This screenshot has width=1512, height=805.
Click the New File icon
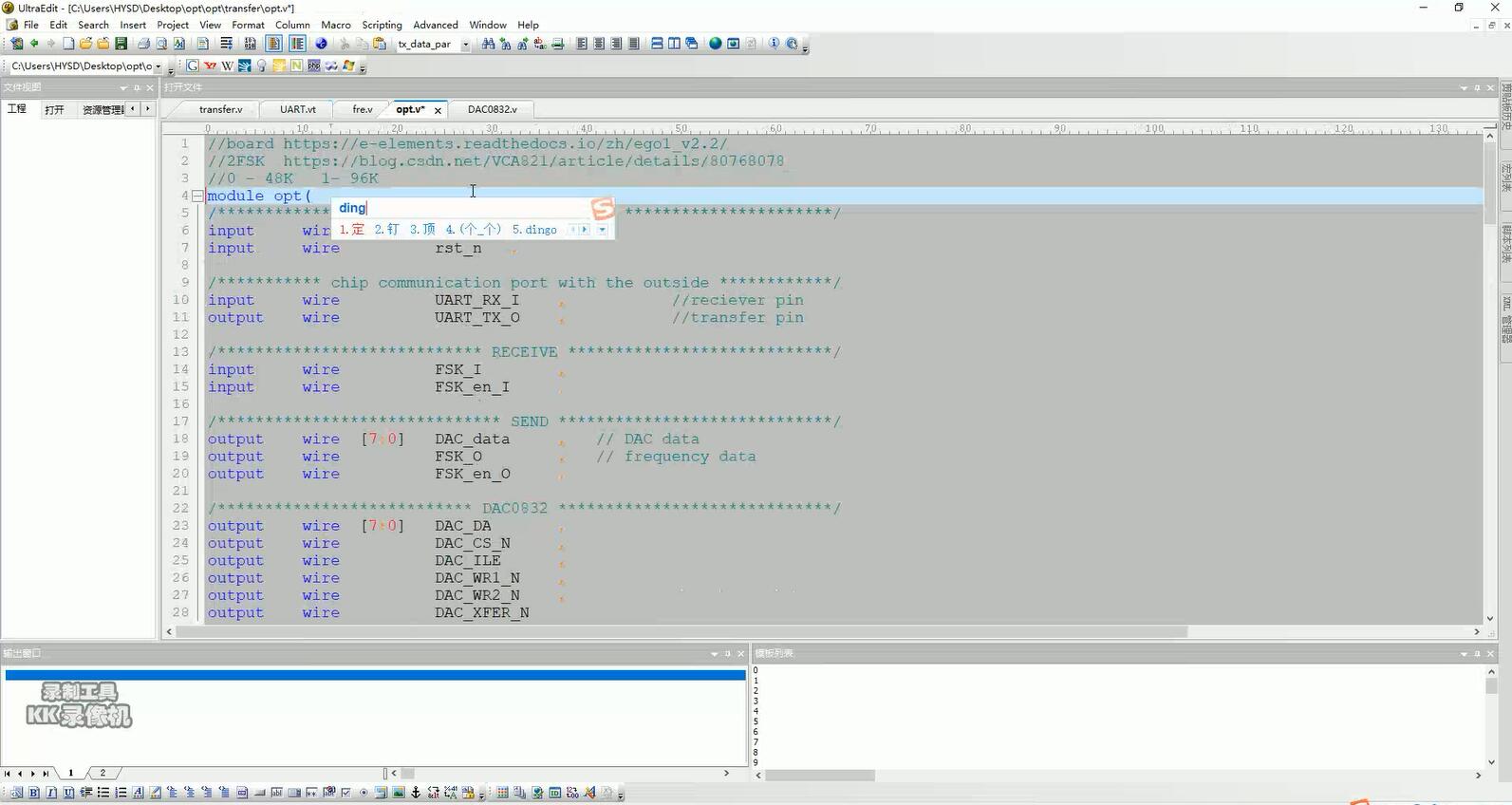[68, 44]
